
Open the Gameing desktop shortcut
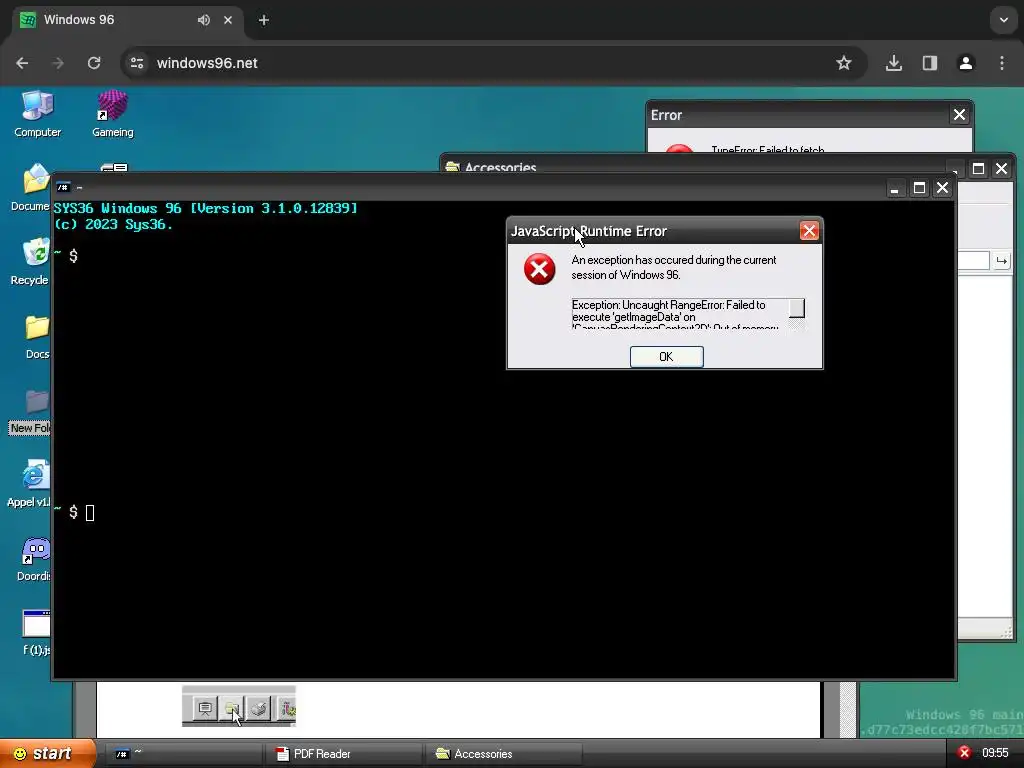pyautogui.click(x=112, y=114)
